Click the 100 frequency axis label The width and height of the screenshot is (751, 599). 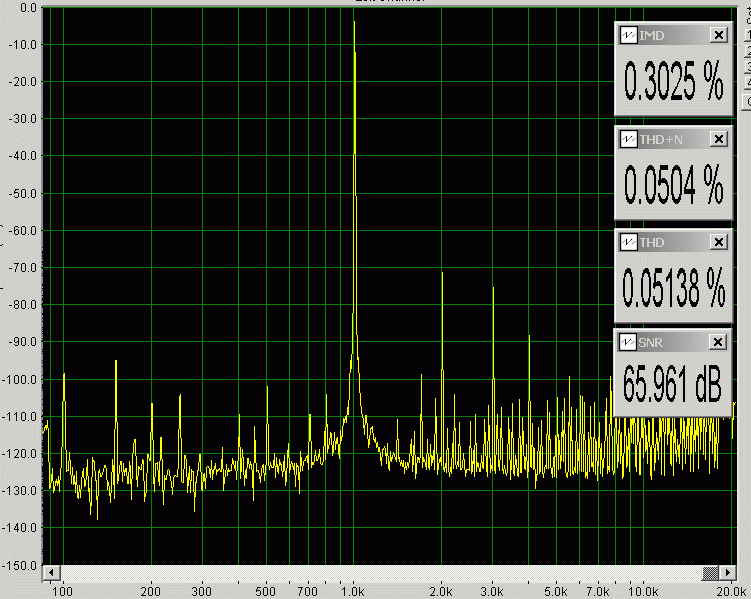[x=62, y=591]
